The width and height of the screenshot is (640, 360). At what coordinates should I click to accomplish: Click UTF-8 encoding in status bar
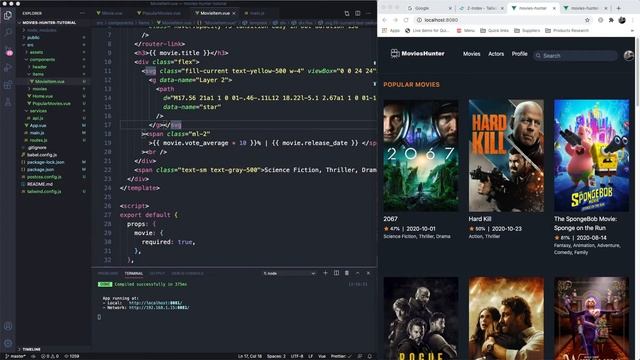(x=297, y=356)
